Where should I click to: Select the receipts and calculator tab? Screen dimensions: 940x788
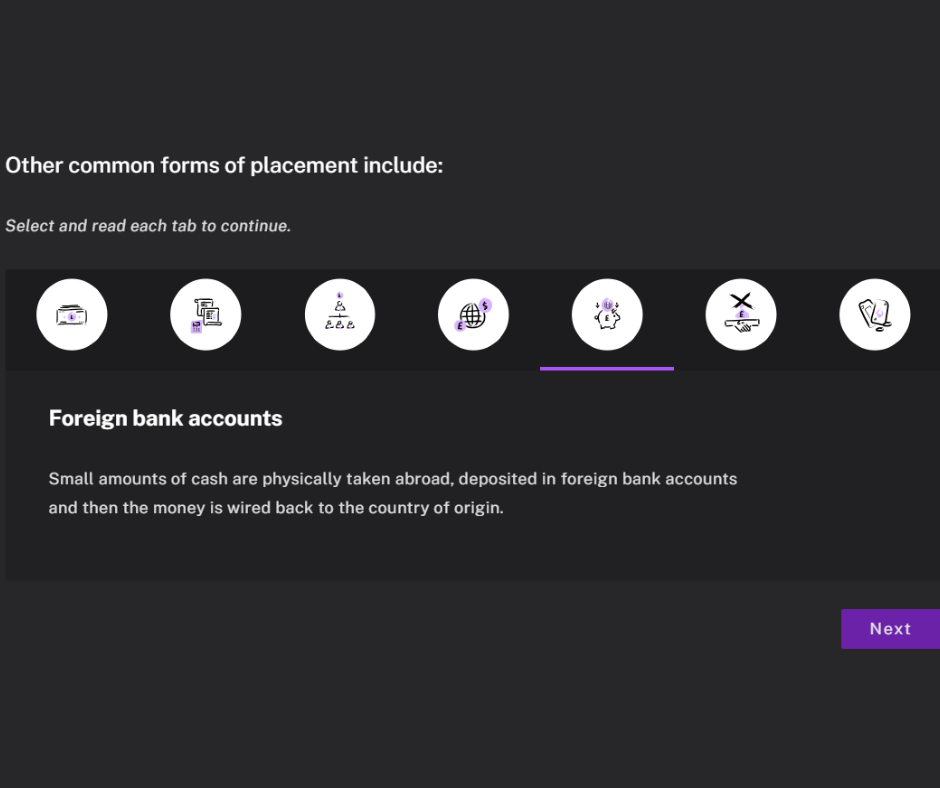click(x=206, y=314)
